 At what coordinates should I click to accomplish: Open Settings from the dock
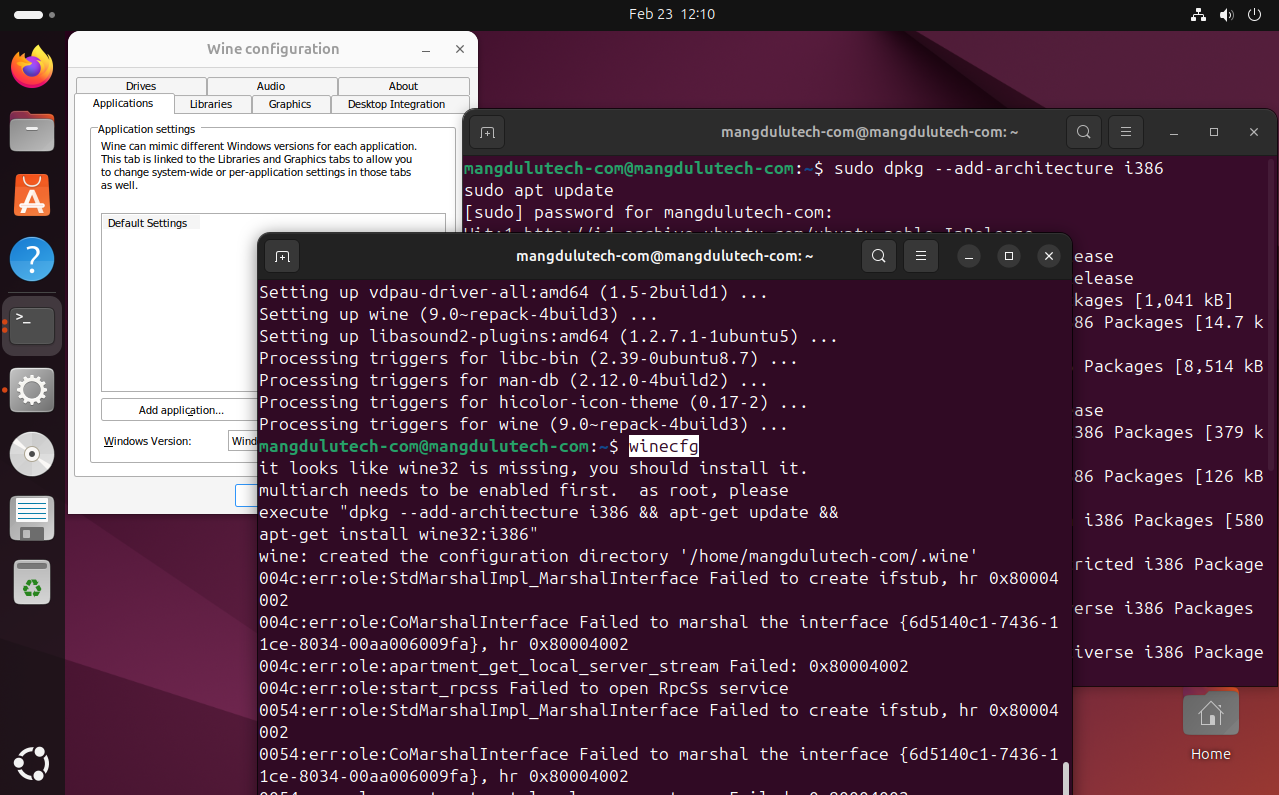[x=31, y=390]
